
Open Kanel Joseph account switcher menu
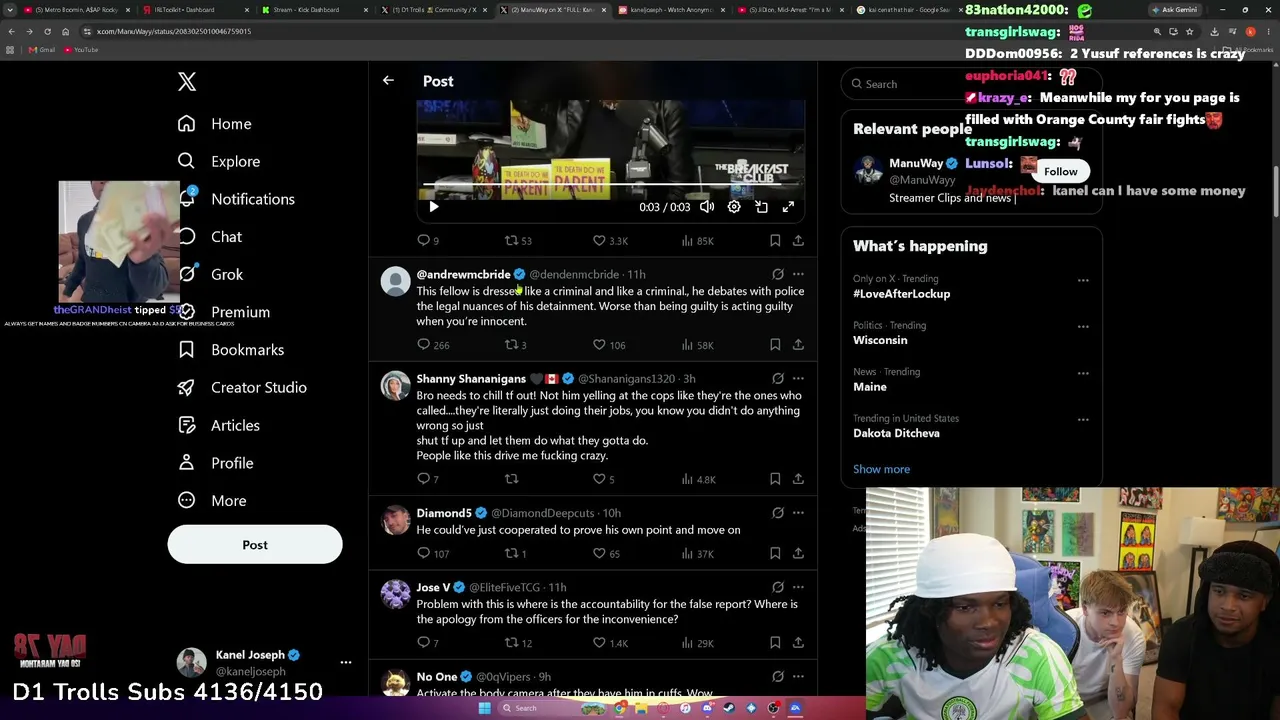point(346,662)
